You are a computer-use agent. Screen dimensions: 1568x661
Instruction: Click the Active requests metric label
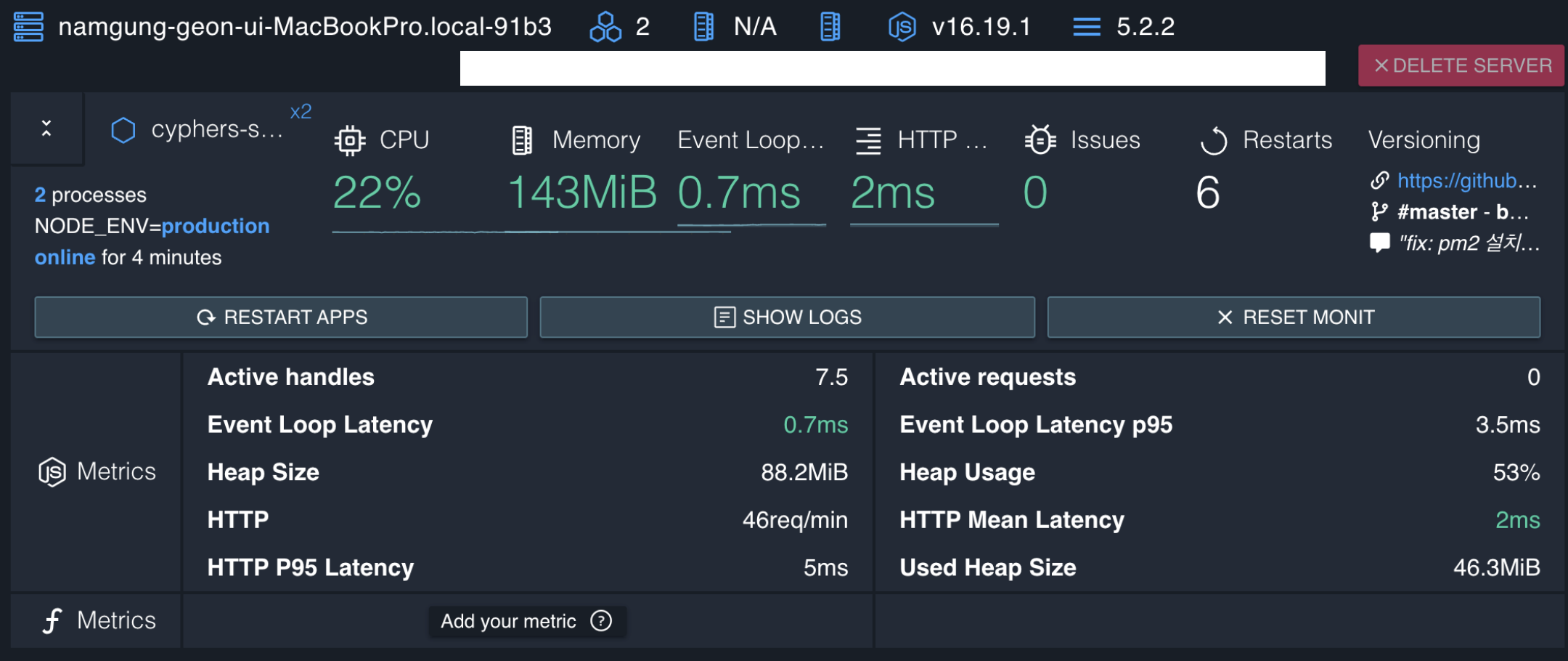click(x=988, y=377)
